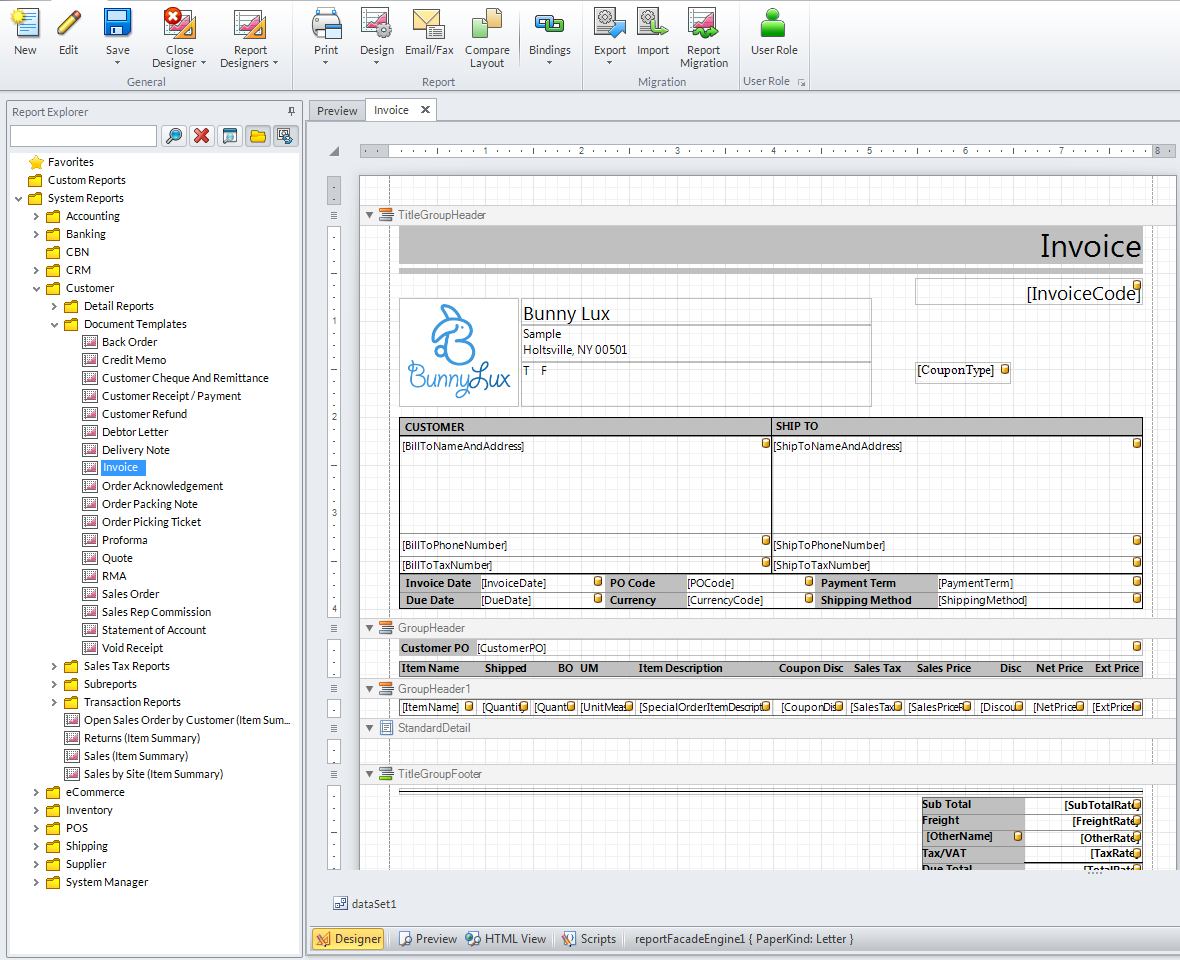Click the Compare Layout icon
1180x960 pixels.
pyautogui.click(x=487, y=23)
